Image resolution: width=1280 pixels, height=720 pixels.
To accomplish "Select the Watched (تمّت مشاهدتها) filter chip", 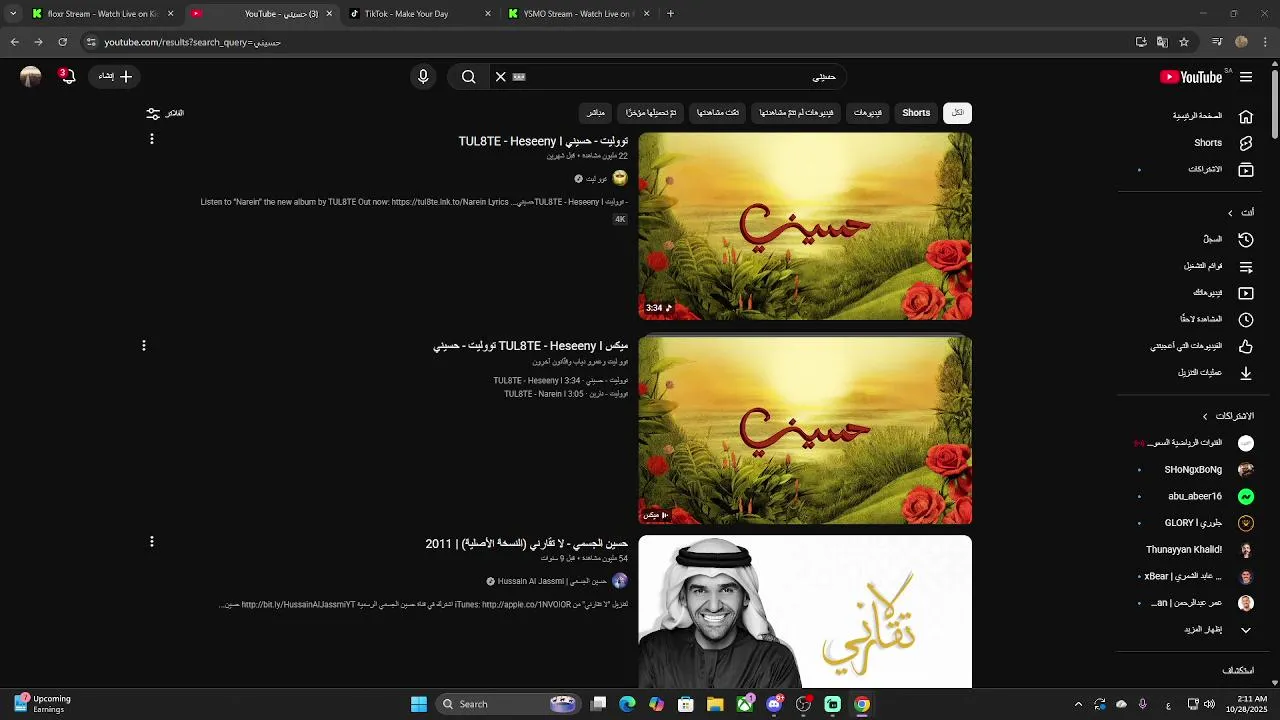I will [718, 113].
